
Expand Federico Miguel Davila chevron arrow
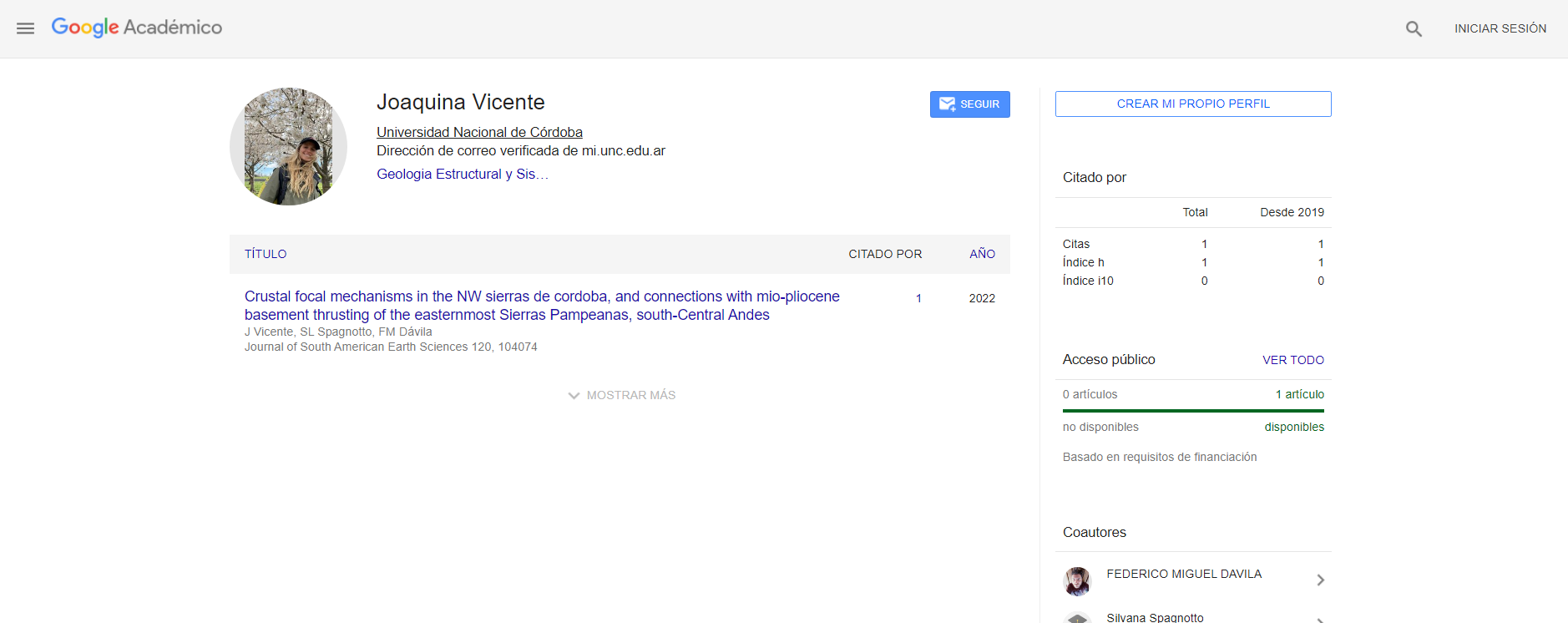coord(1320,580)
